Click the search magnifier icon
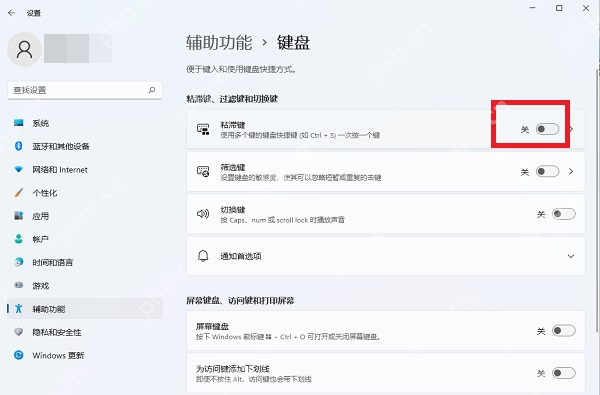Image resolution: width=600 pixels, height=395 pixels. click(152, 90)
